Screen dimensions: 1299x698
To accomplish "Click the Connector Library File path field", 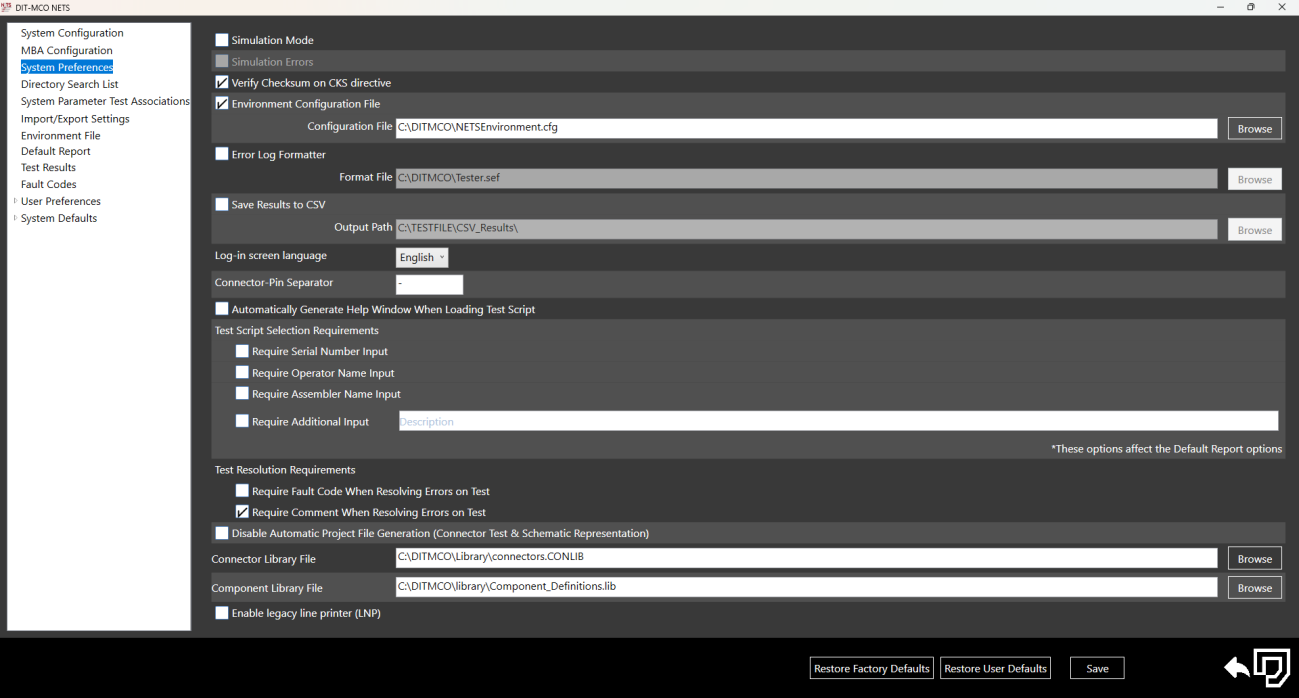I will [x=806, y=557].
